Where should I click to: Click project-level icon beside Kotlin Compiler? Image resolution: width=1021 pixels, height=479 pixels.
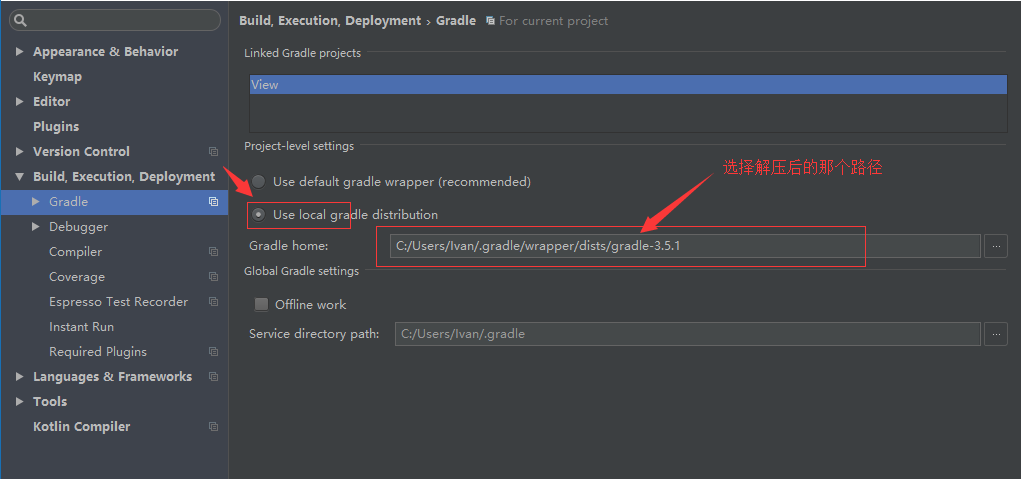click(x=213, y=427)
